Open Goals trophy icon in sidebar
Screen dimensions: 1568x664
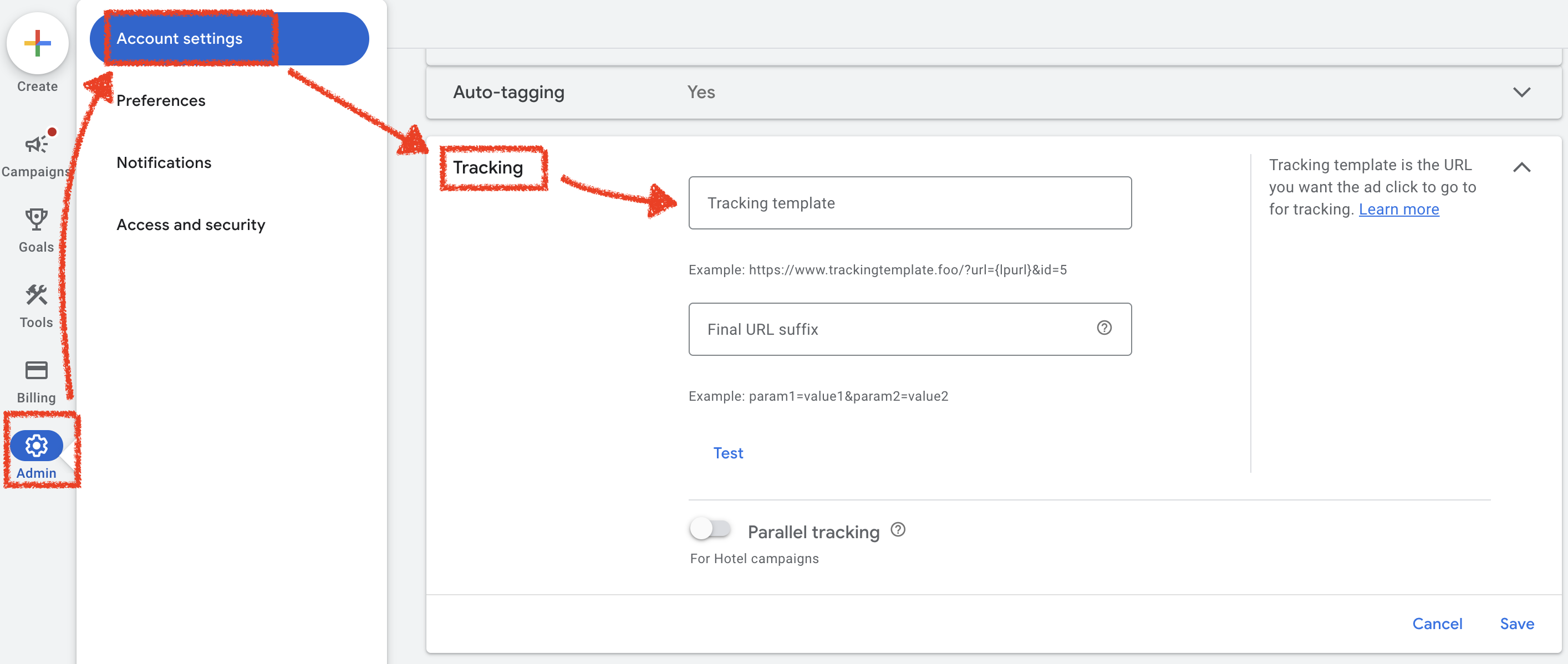pyautogui.click(x=36, y=219)
